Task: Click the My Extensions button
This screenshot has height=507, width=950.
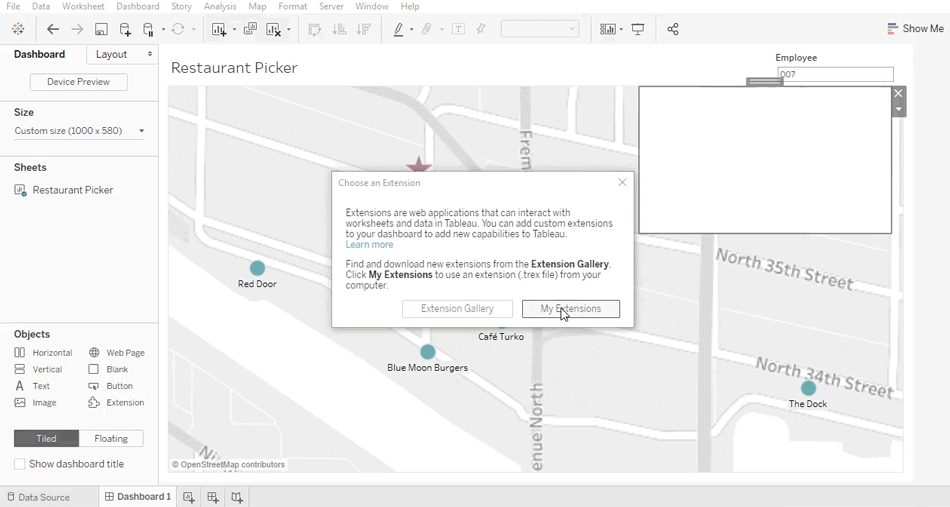Action: [x=570, y=309]
